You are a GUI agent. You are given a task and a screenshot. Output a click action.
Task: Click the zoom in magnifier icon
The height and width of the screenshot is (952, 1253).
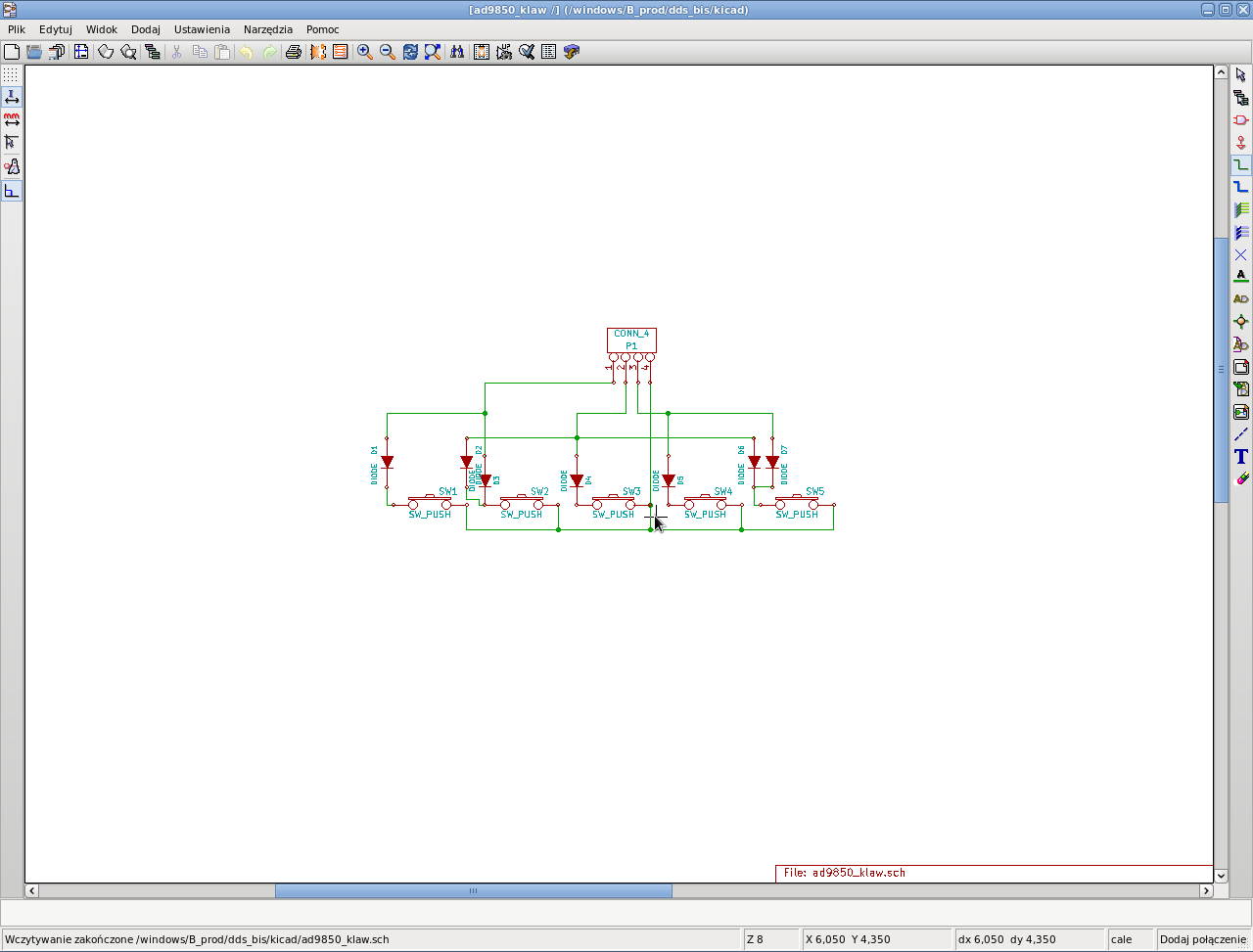tap(365, 52)
